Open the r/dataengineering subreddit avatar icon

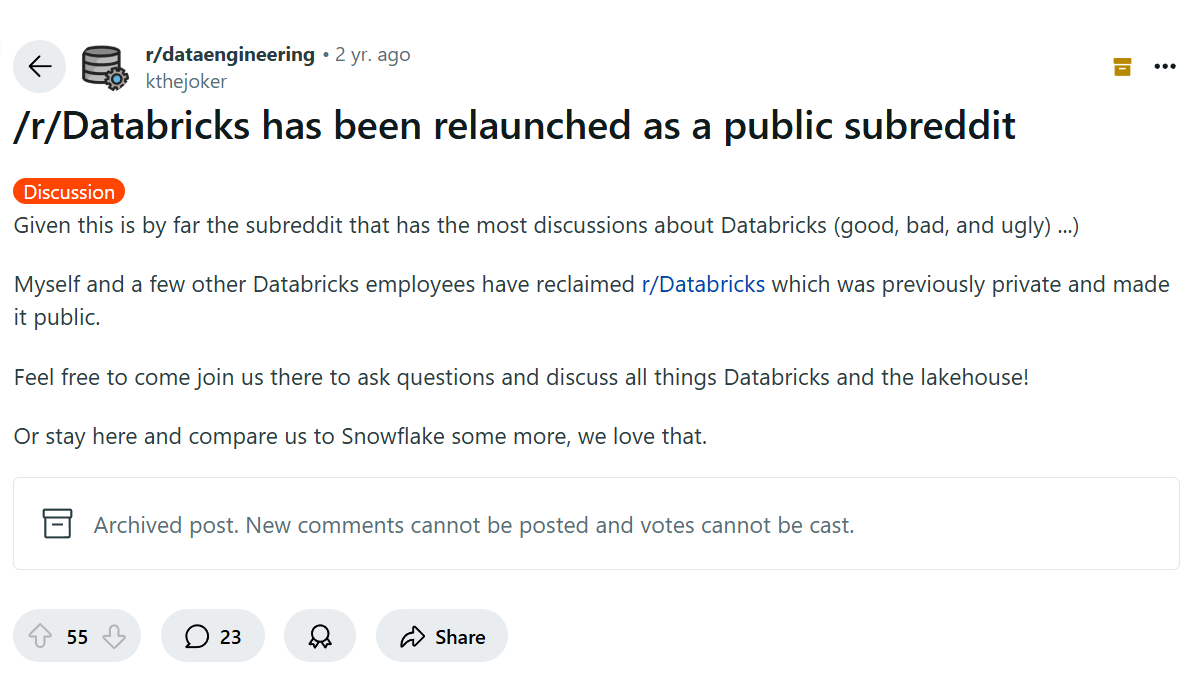(104, 66)
